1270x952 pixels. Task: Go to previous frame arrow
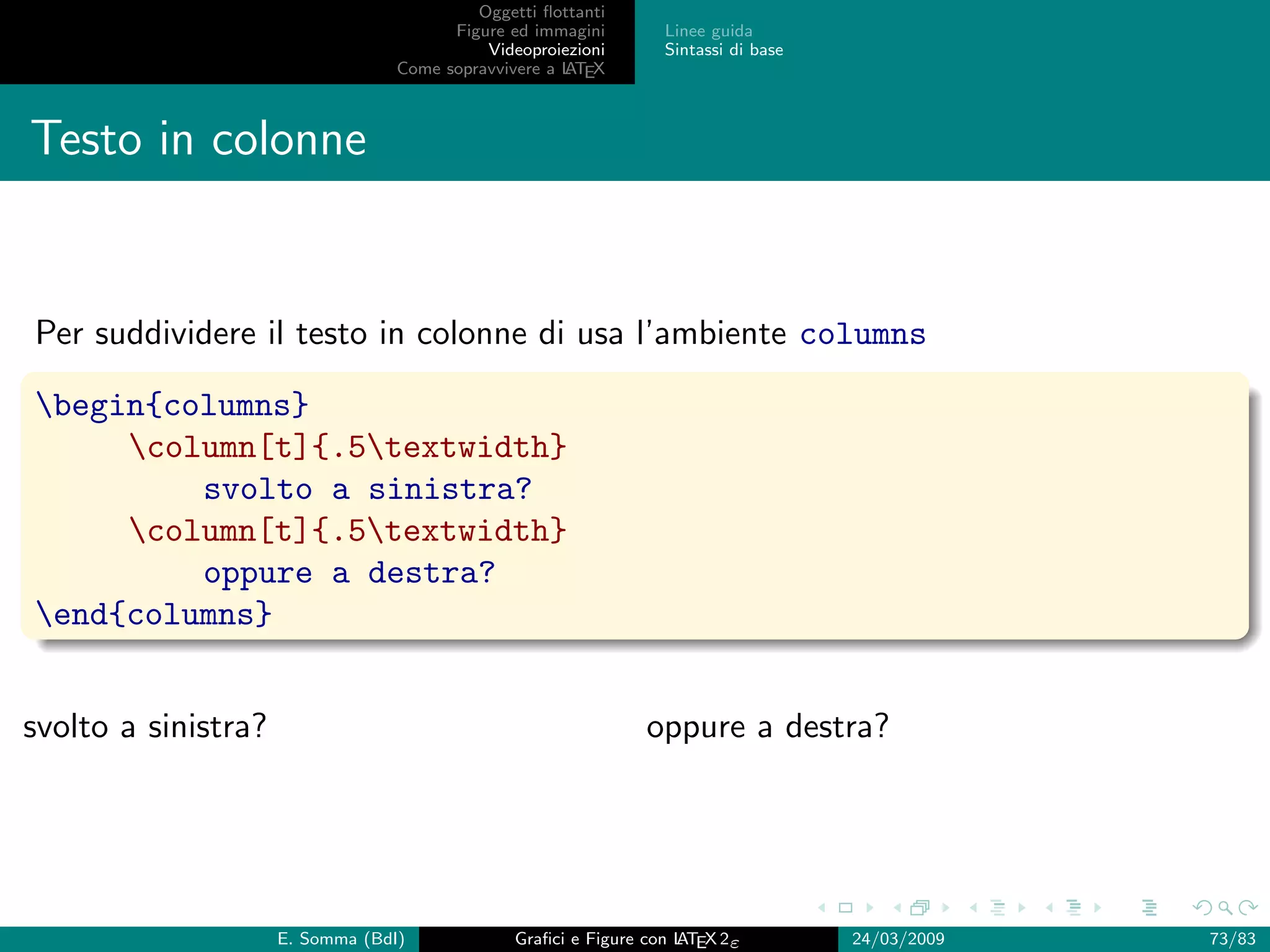pyautogui.click(x=897, y=908)
